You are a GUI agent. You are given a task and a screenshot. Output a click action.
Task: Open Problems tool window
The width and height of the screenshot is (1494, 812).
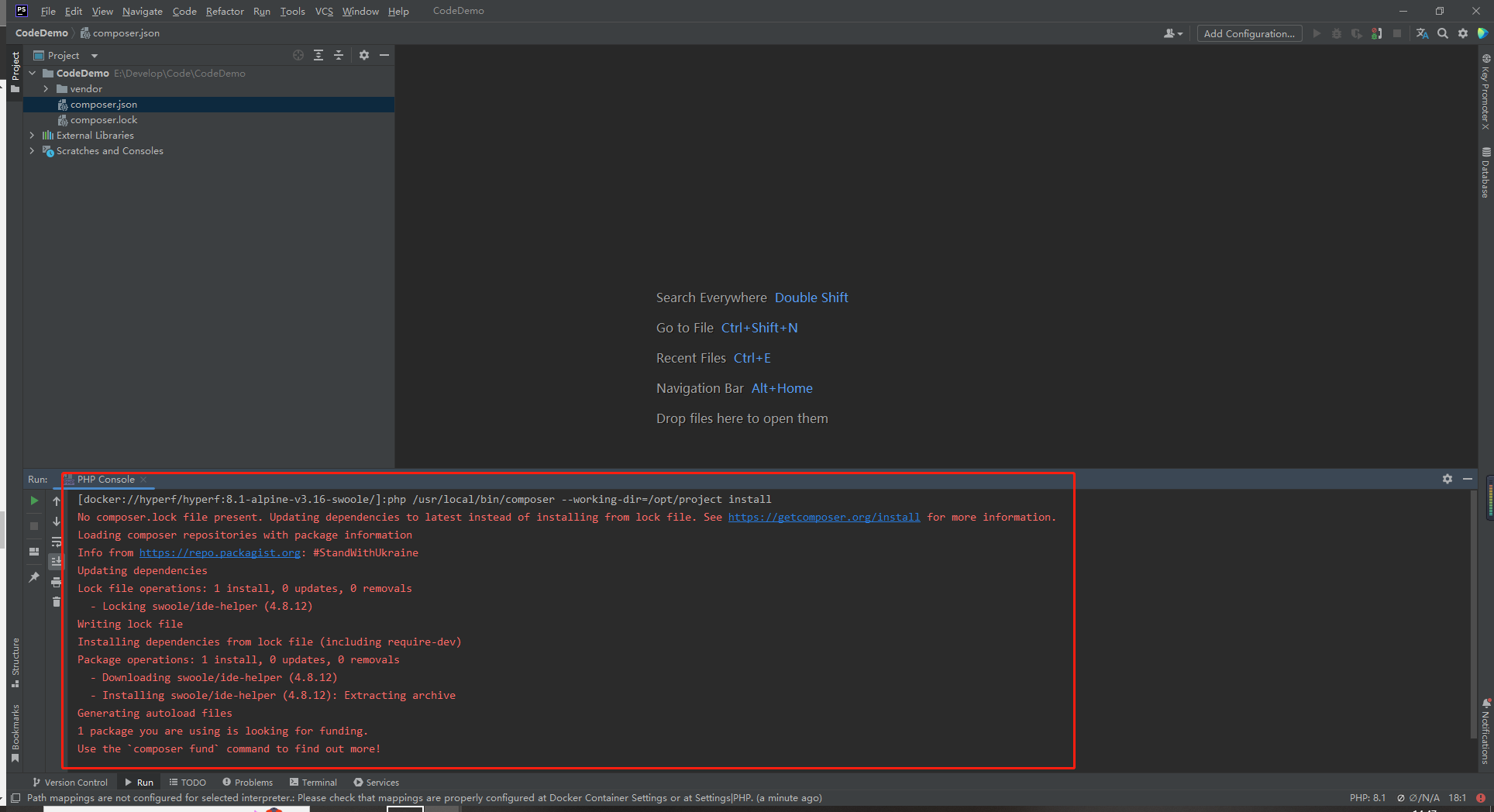(x=247, y=782)
